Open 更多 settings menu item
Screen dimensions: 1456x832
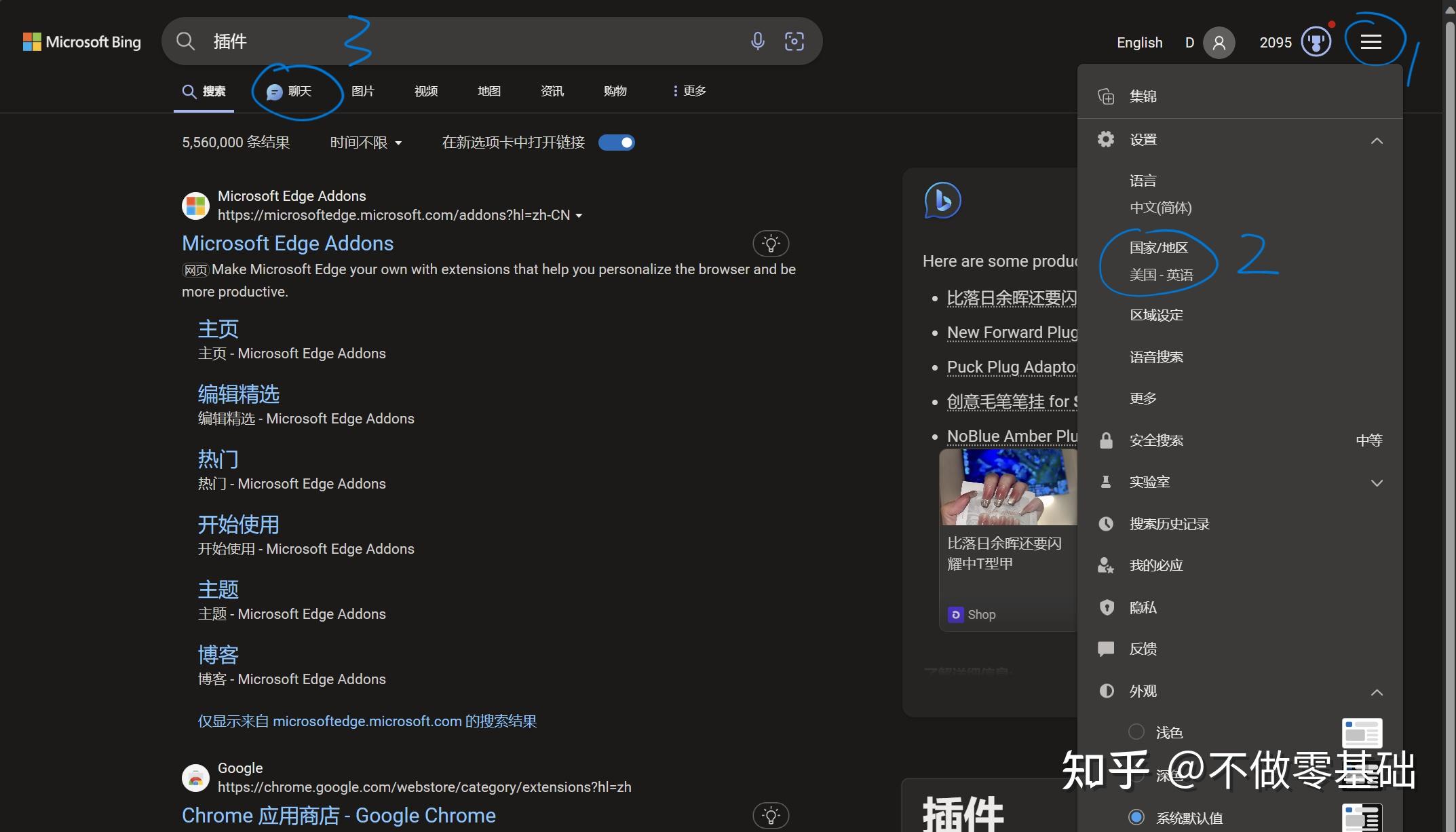click(x=1143, y=398)
